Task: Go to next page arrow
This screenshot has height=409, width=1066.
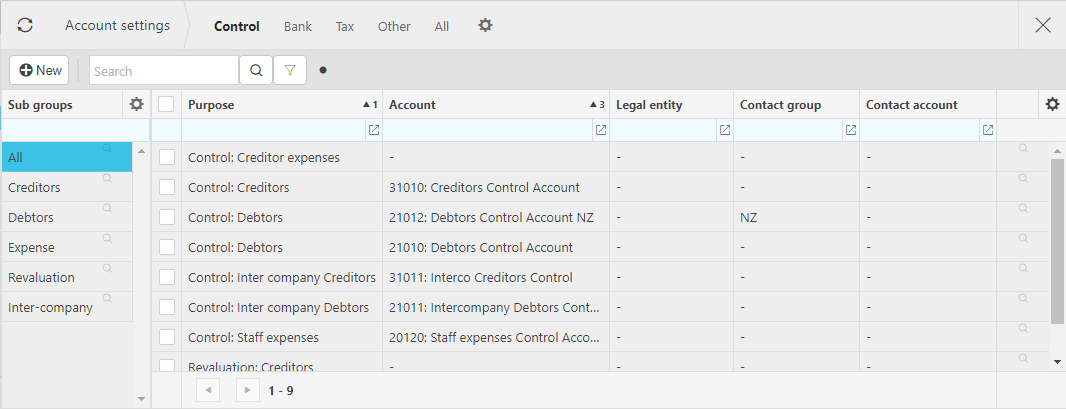Action: (247, 390)
